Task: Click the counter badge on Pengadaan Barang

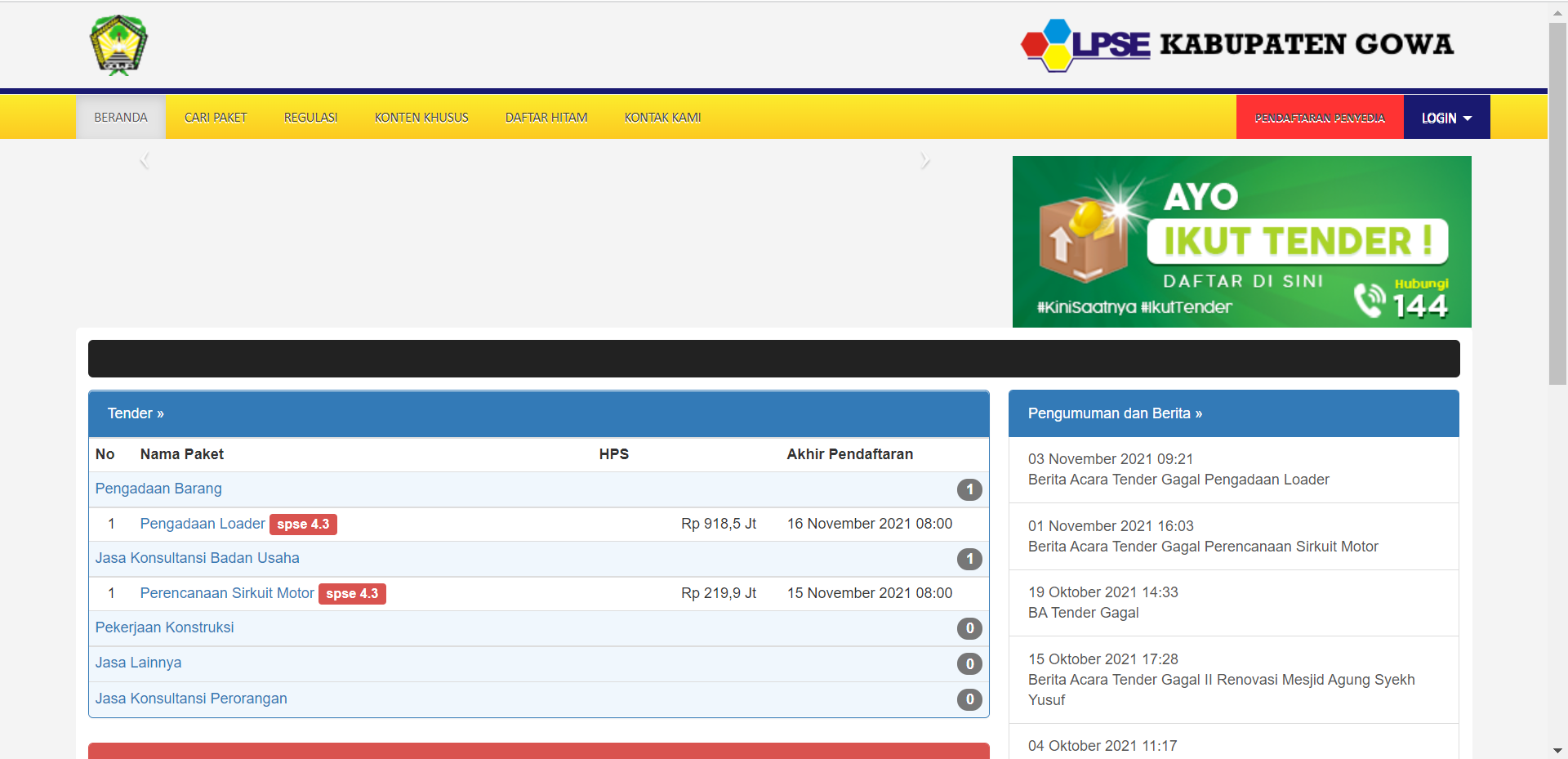Action: tap(969, 489)
